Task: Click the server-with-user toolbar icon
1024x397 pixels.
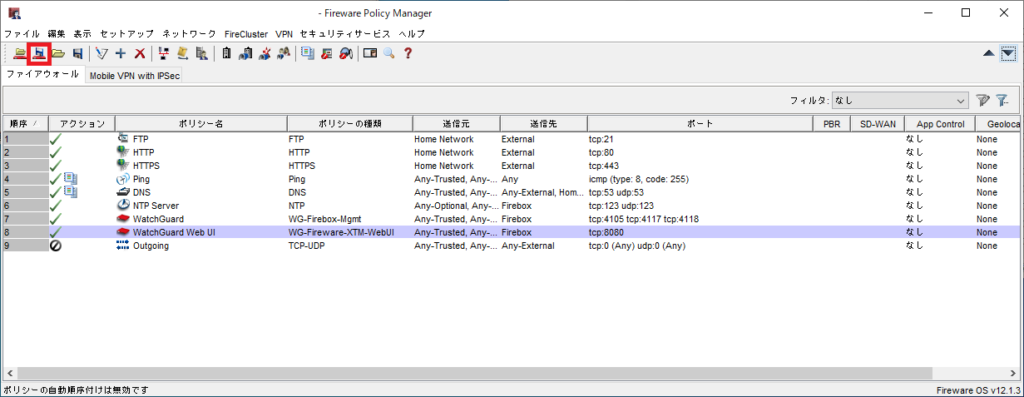Action: [202, 54]
